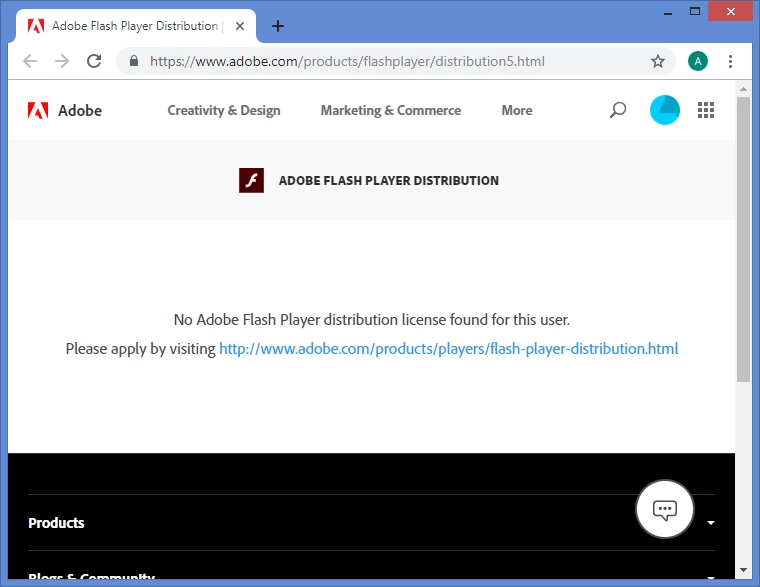Open the Adobe apps grid menu
This screenshot has width=760, height=587.
706,110
